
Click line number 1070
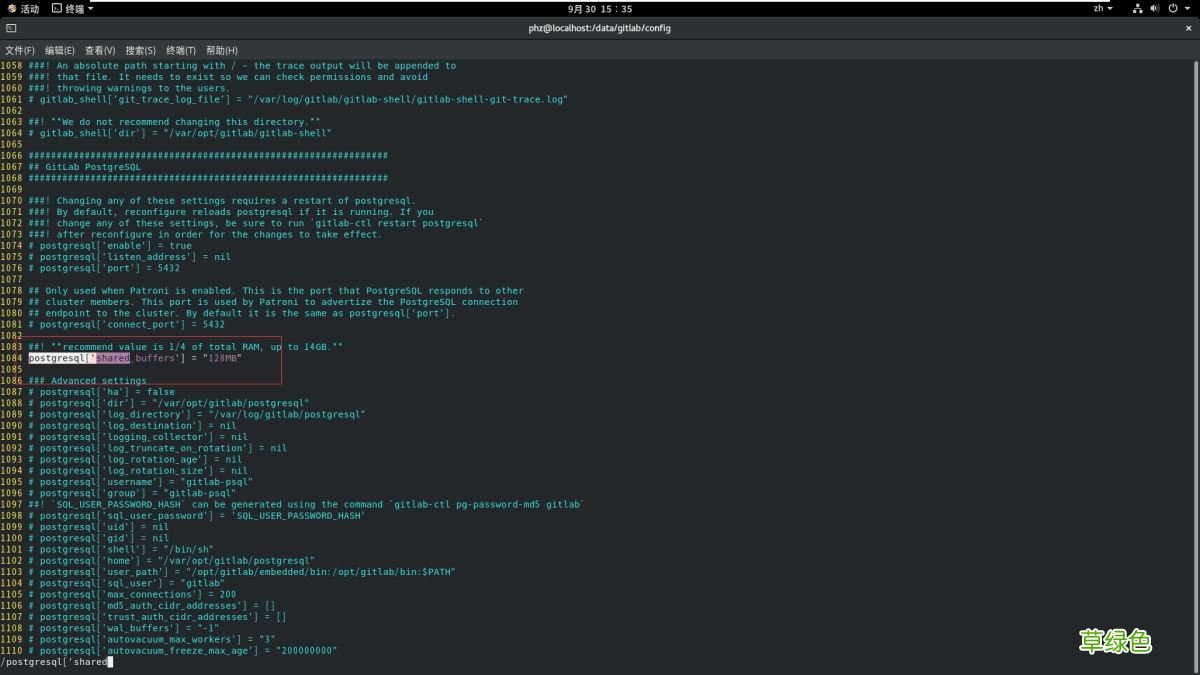(11, 201)
